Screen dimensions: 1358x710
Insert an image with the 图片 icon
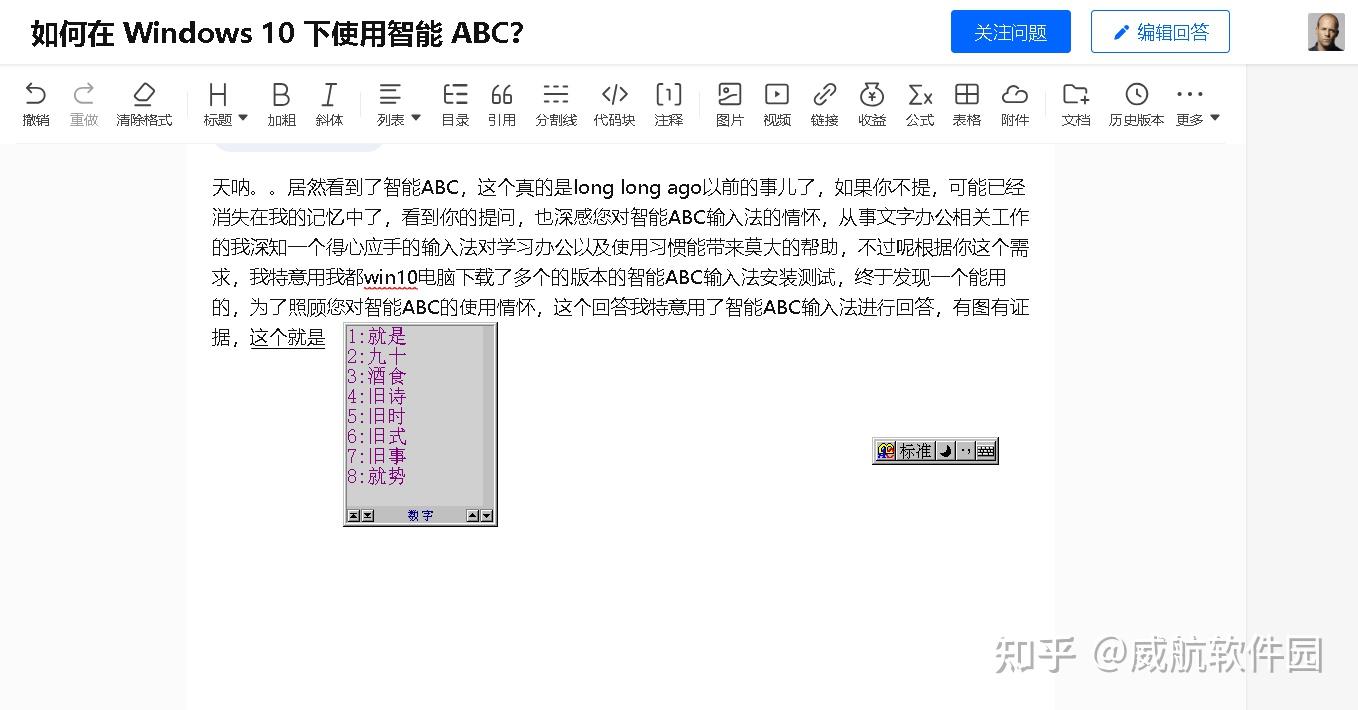[729, 104]
